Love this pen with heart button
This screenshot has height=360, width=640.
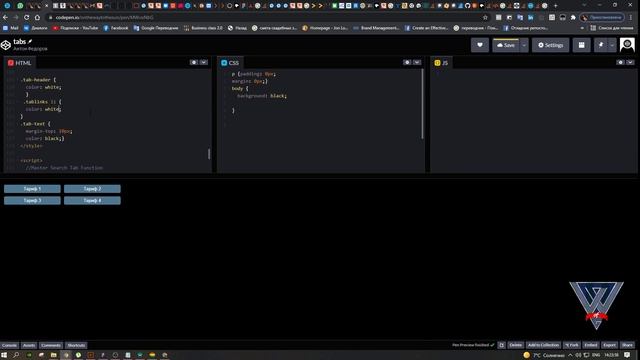coord(480,45)
